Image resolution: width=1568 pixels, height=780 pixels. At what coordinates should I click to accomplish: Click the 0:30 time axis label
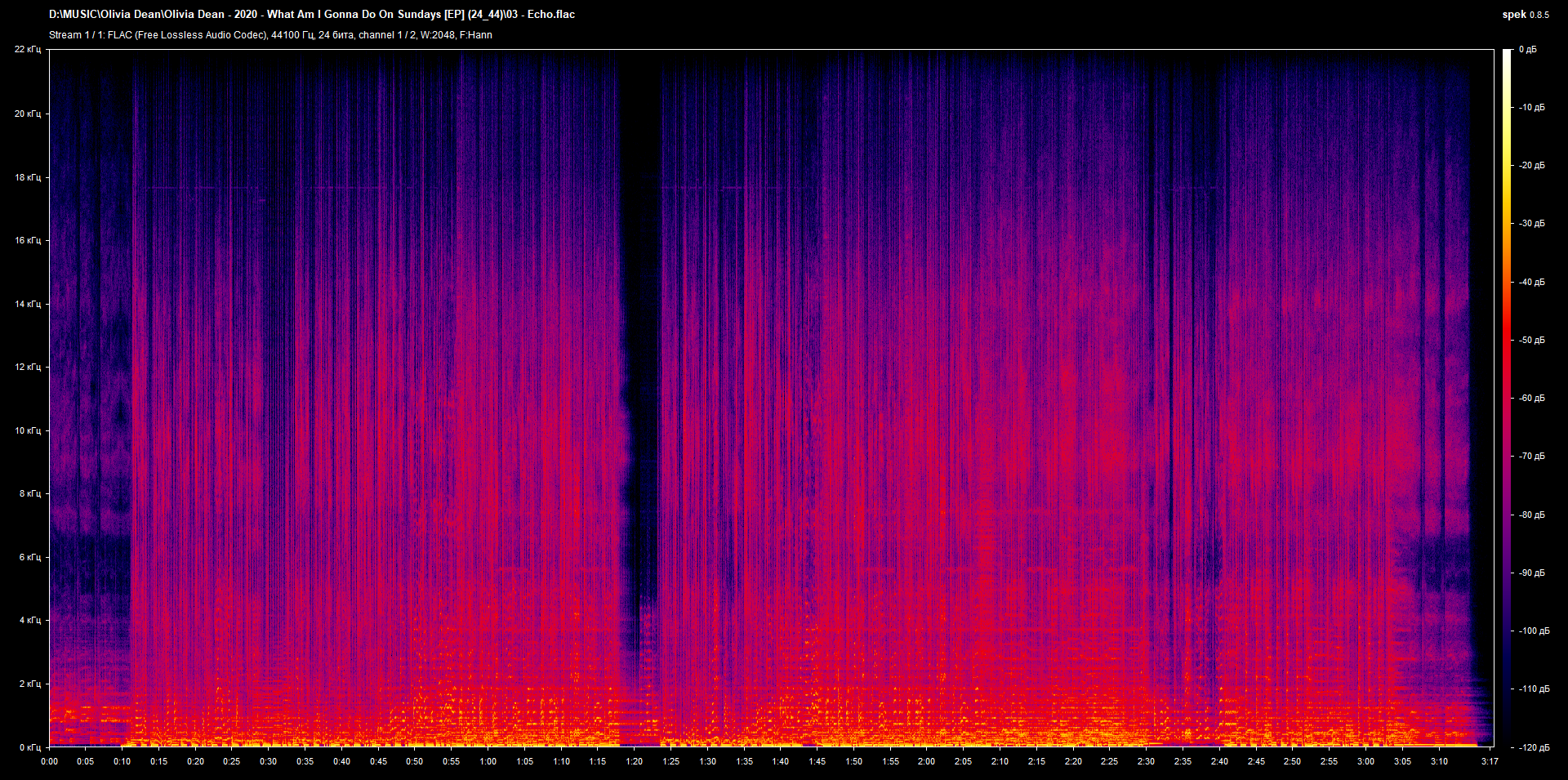[x=269, y=762]
